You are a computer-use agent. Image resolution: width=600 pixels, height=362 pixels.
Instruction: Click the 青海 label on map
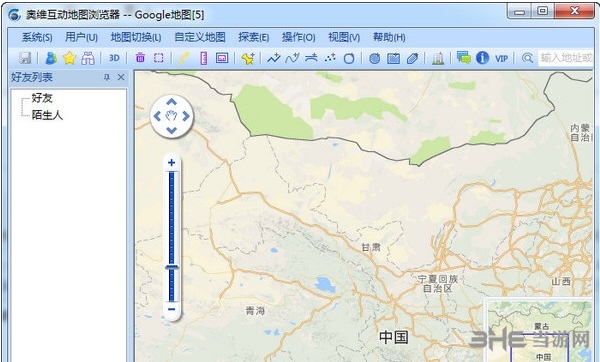point(255,311)
